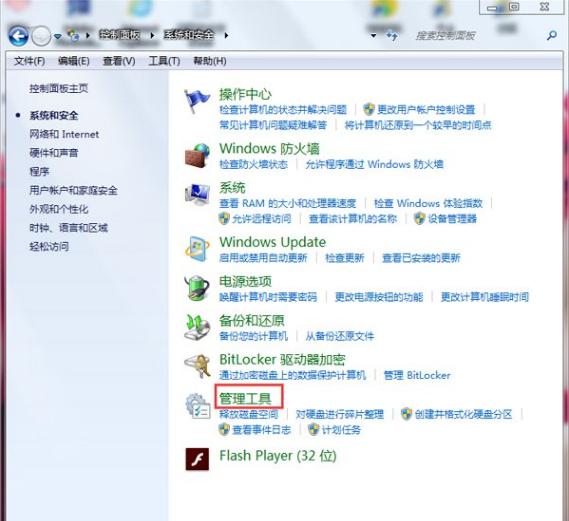Click shield icon beside 允许远程访问
The image size is (569, 521).
point(224,218)
